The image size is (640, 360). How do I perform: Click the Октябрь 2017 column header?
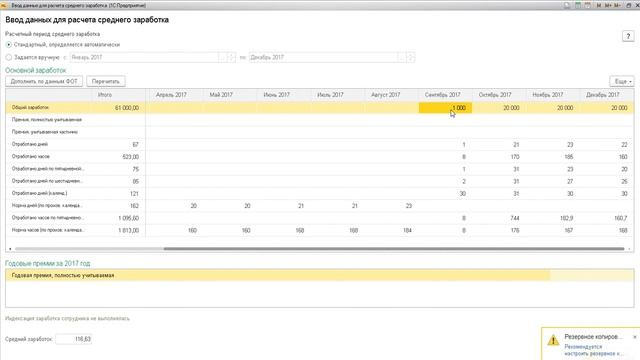click(x=499, y=95)
